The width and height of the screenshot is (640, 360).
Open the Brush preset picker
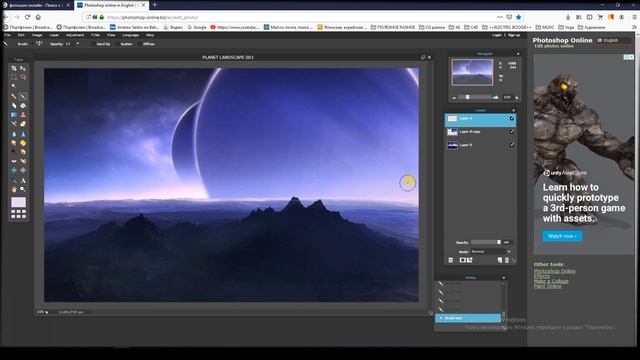click(x=39, y=44)
